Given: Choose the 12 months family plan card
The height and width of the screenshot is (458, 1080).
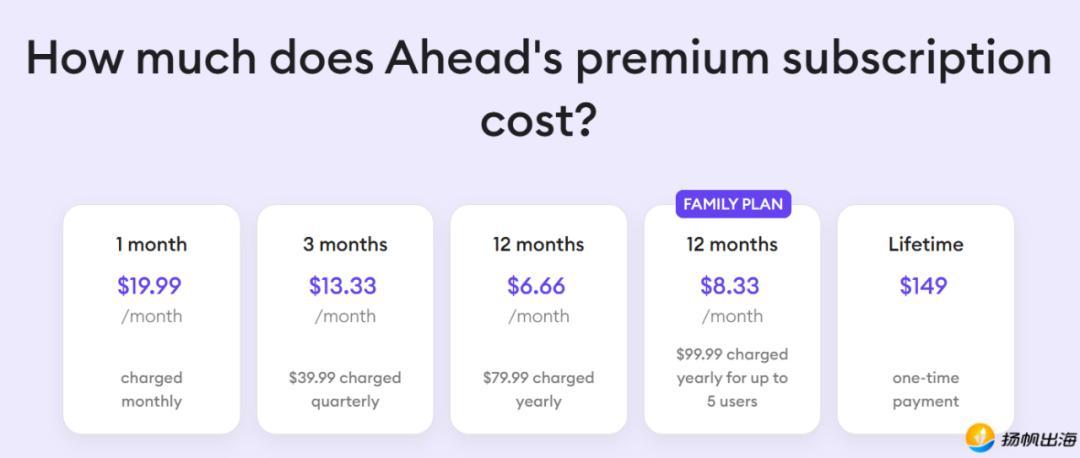Looking at the screenshot, I should coord(732,319).
